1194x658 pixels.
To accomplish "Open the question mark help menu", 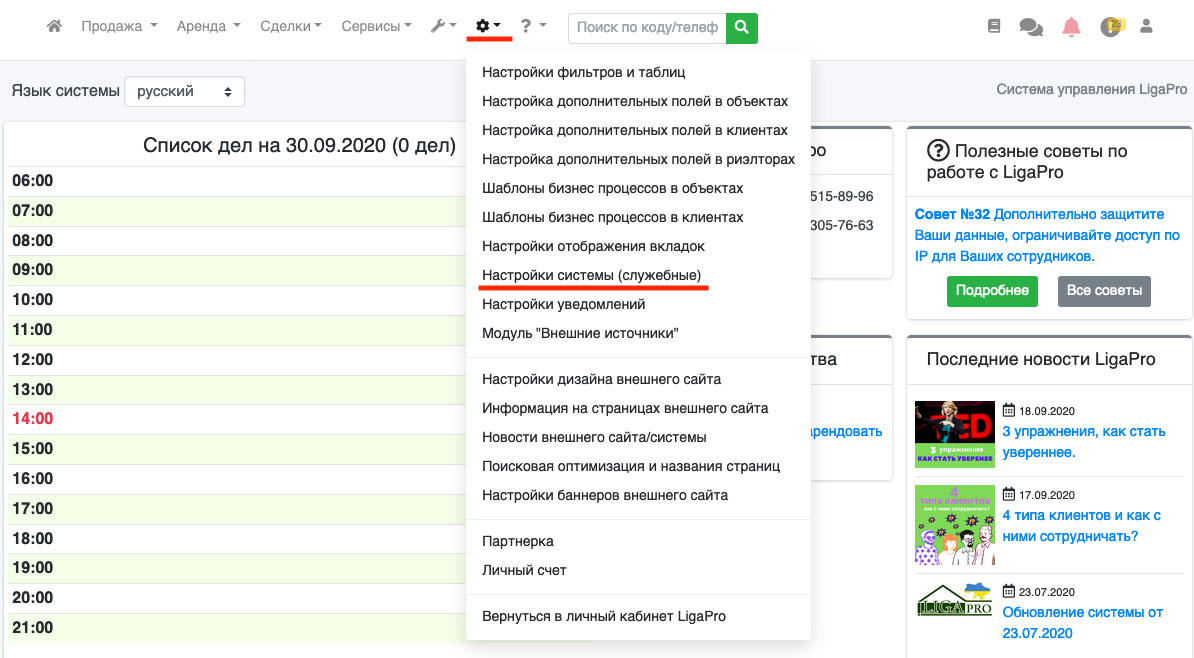I will coord(533,27).
